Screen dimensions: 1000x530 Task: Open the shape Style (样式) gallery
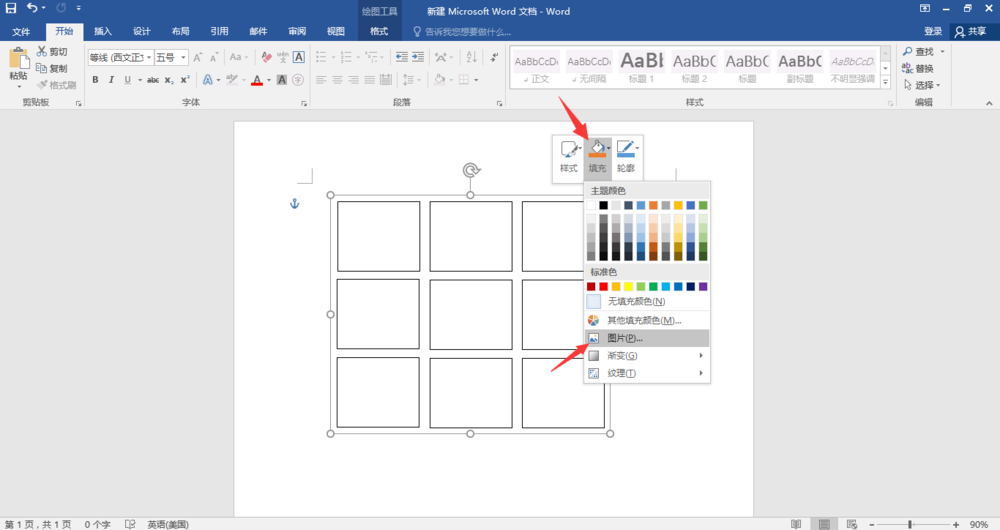[x=569, y=150]
